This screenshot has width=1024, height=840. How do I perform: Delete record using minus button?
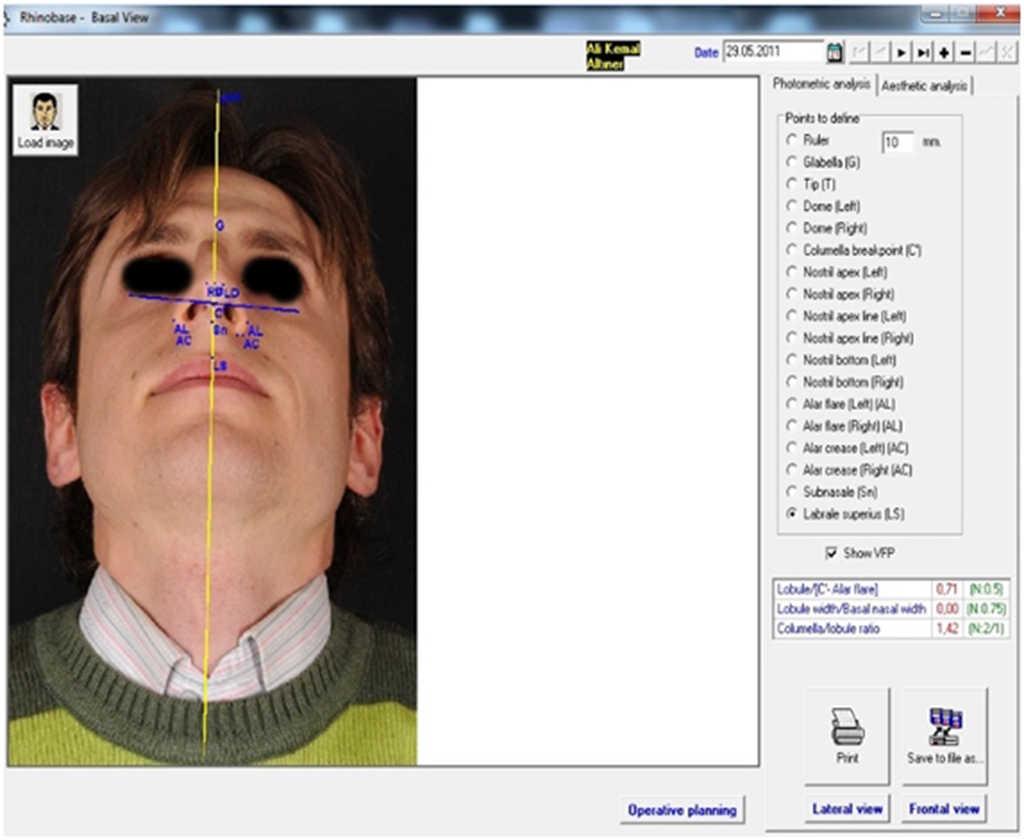tap(965, 52)
